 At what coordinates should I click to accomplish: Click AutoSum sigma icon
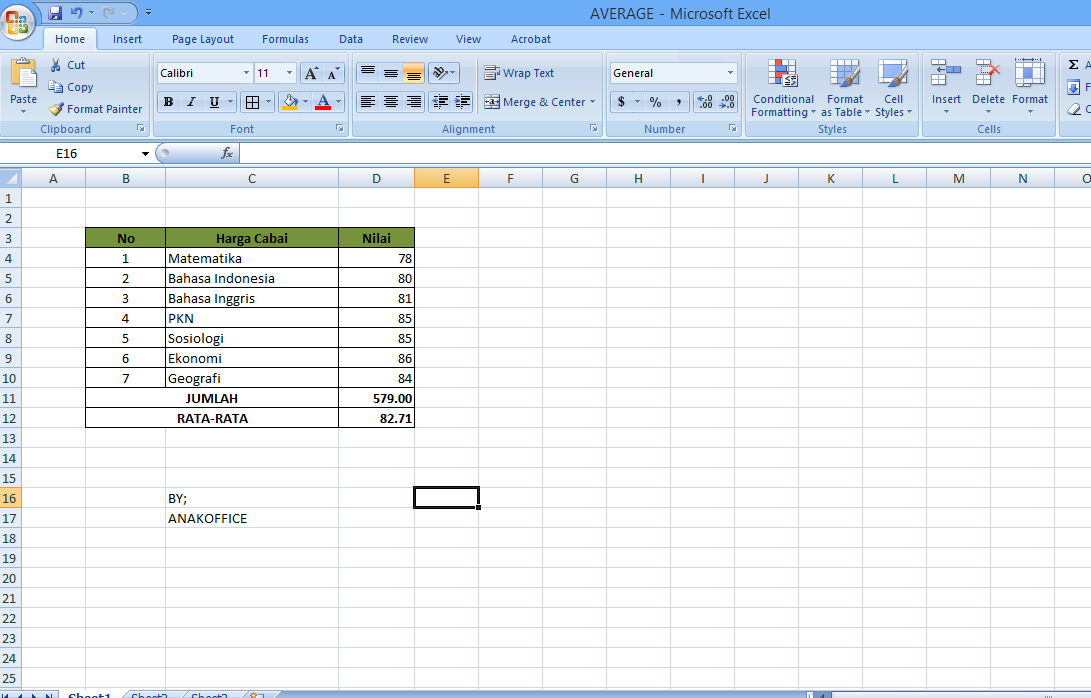click(1074, 65)
